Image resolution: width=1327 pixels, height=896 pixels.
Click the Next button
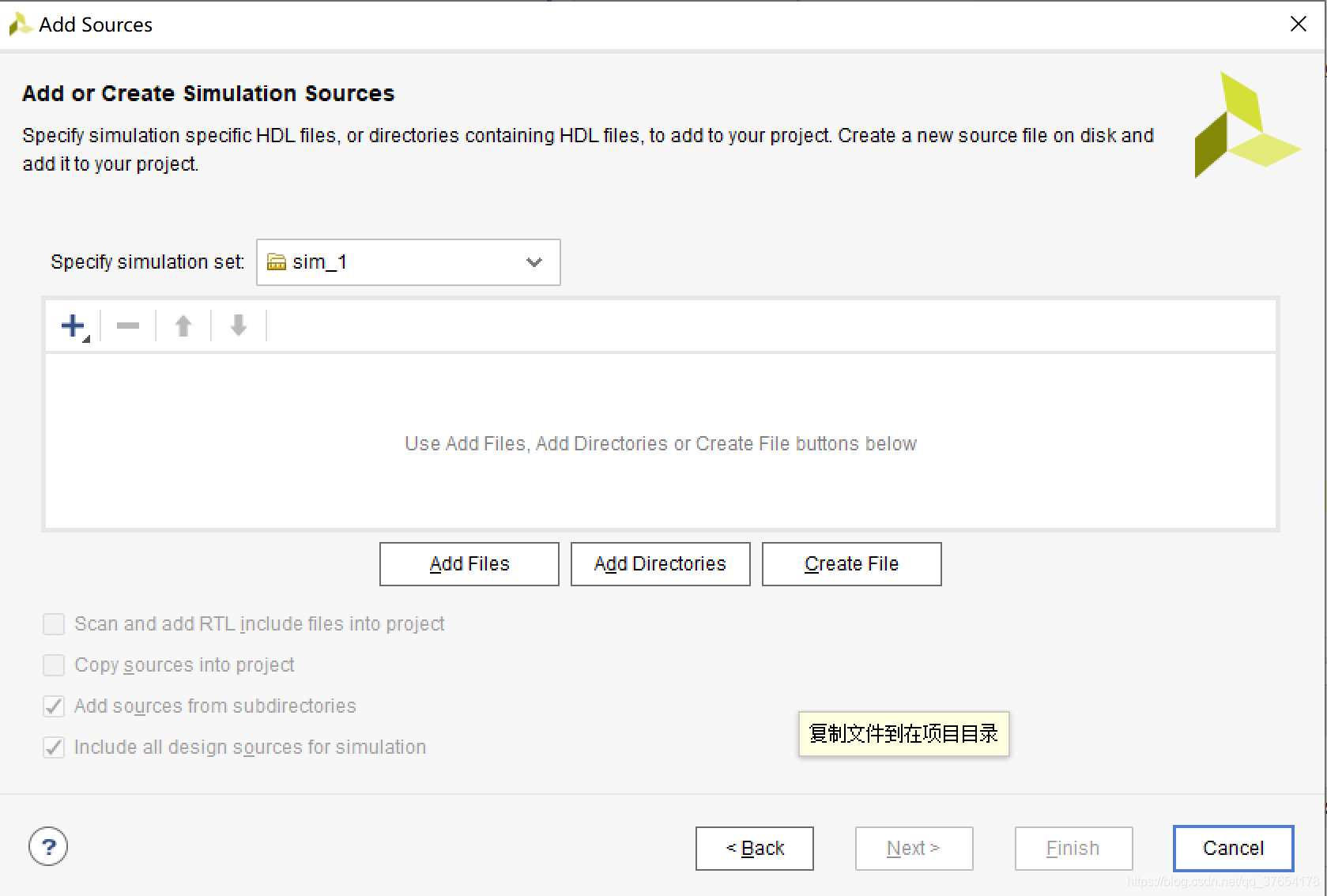tap(914, 849)
